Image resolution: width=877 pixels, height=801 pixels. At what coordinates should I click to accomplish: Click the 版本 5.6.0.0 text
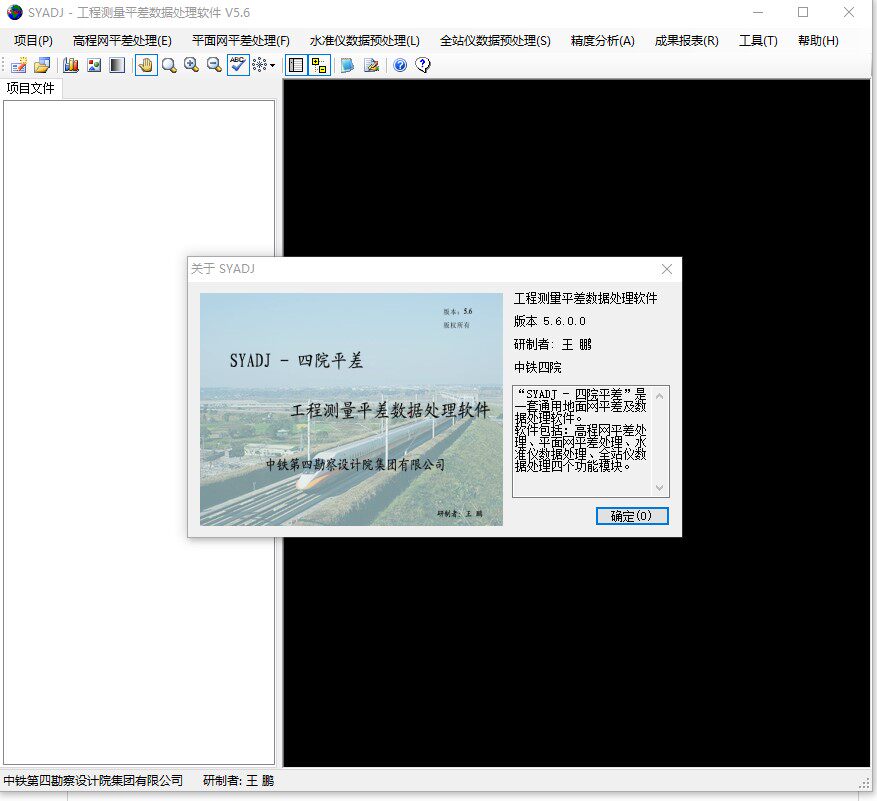point(550,321)
